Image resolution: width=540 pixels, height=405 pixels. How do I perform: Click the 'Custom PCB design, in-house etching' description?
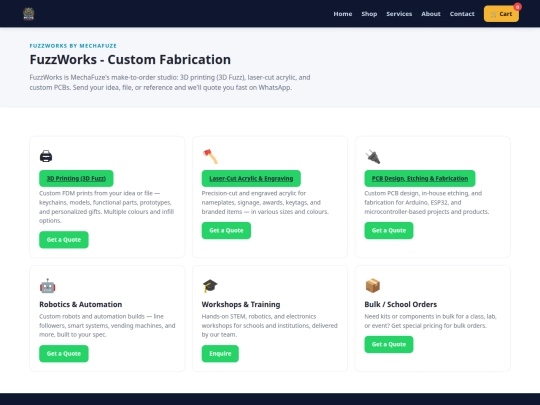click(x=427, y=202)
